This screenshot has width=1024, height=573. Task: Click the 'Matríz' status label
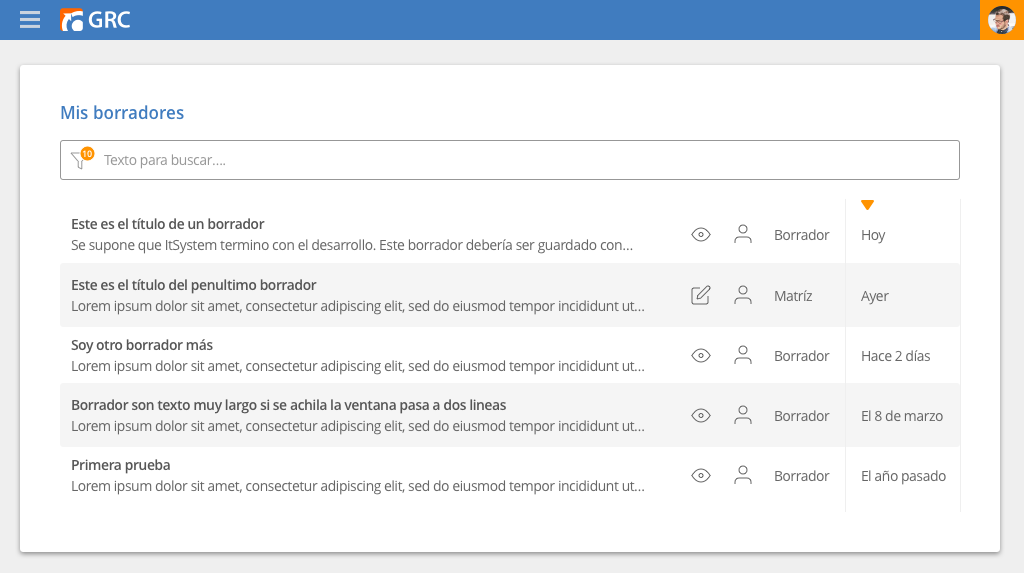tap(793, 296)
